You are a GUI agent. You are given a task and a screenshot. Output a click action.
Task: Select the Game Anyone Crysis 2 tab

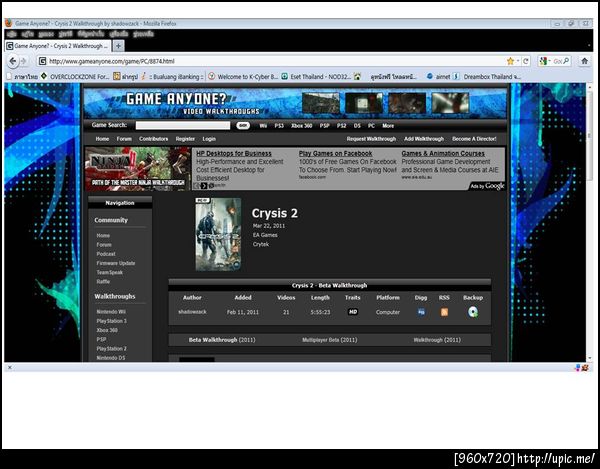click(x=59, y=46)
